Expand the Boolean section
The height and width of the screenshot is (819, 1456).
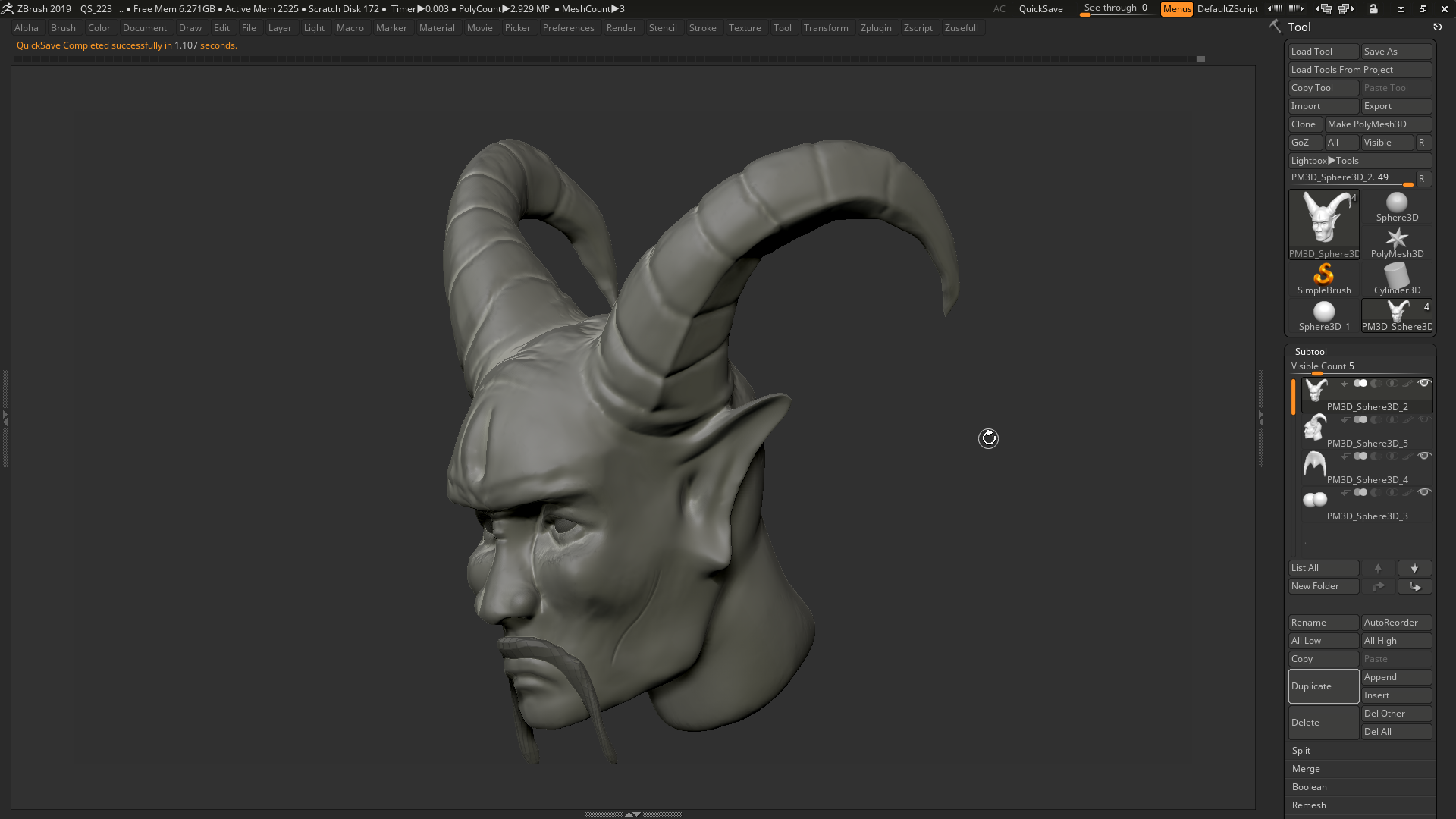(1310, 787)
